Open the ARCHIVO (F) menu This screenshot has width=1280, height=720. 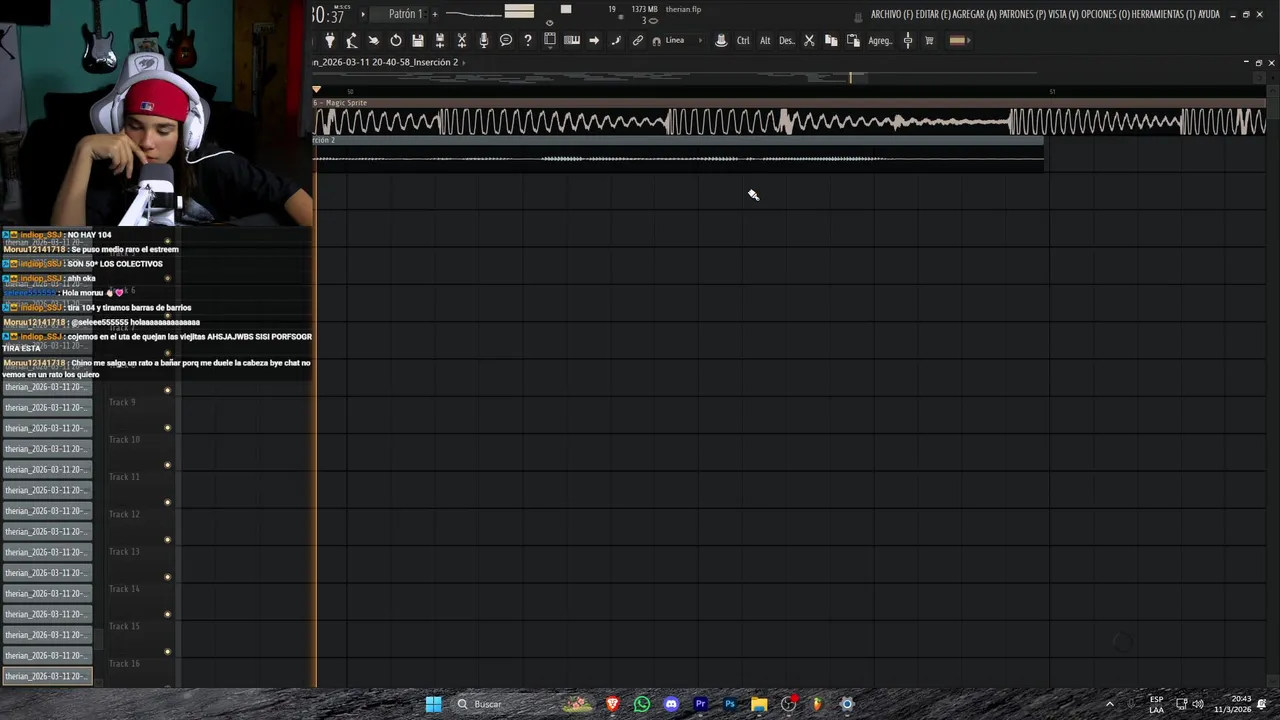892,14
